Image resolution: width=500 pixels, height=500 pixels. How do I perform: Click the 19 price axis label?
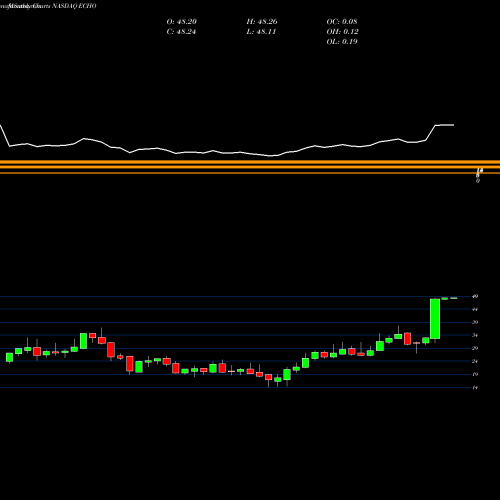click(x=475, y=374)
